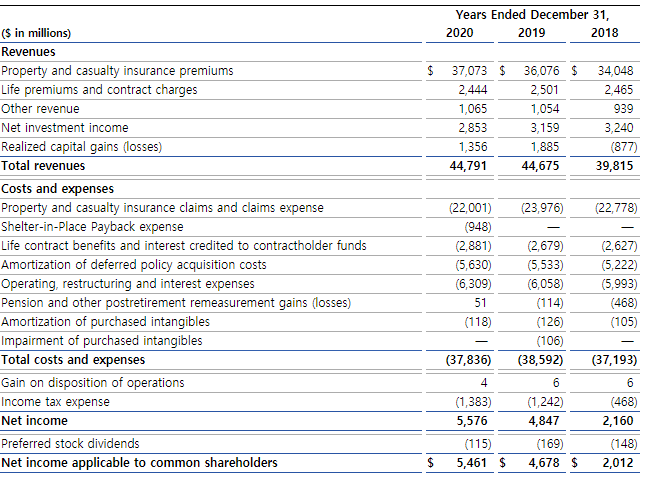Select the 2019 column header
This screenshot has height=481, width=646.
pyautogui.click(x=531, y=33)
